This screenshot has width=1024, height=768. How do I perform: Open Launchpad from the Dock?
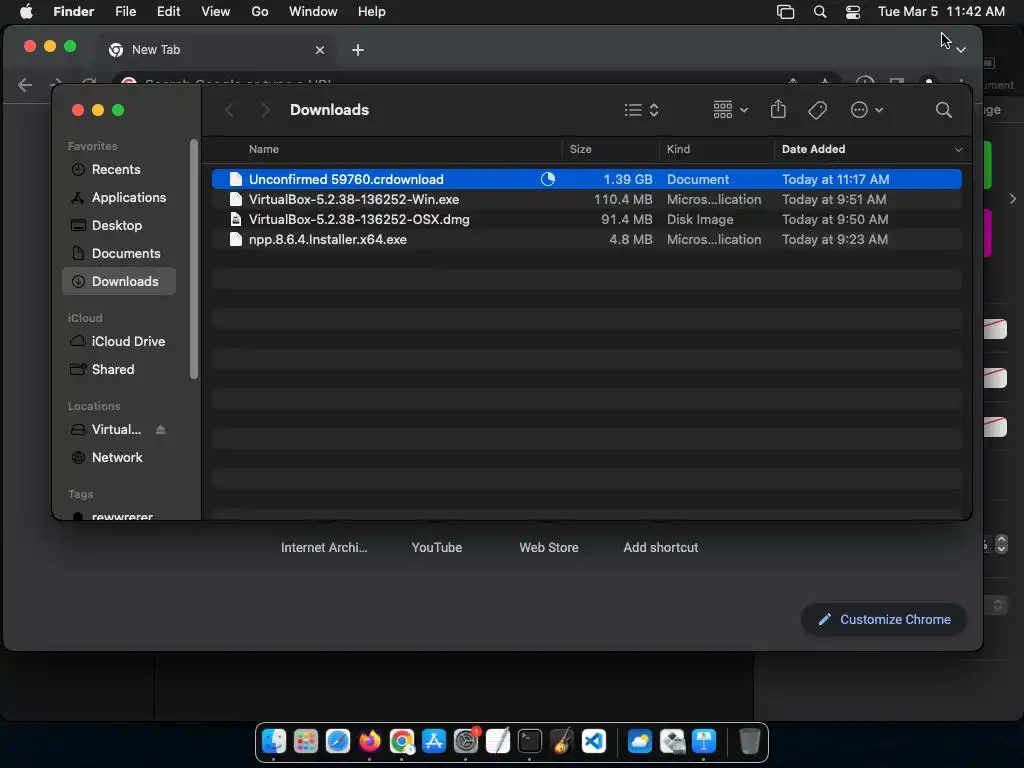pos(306,742)
